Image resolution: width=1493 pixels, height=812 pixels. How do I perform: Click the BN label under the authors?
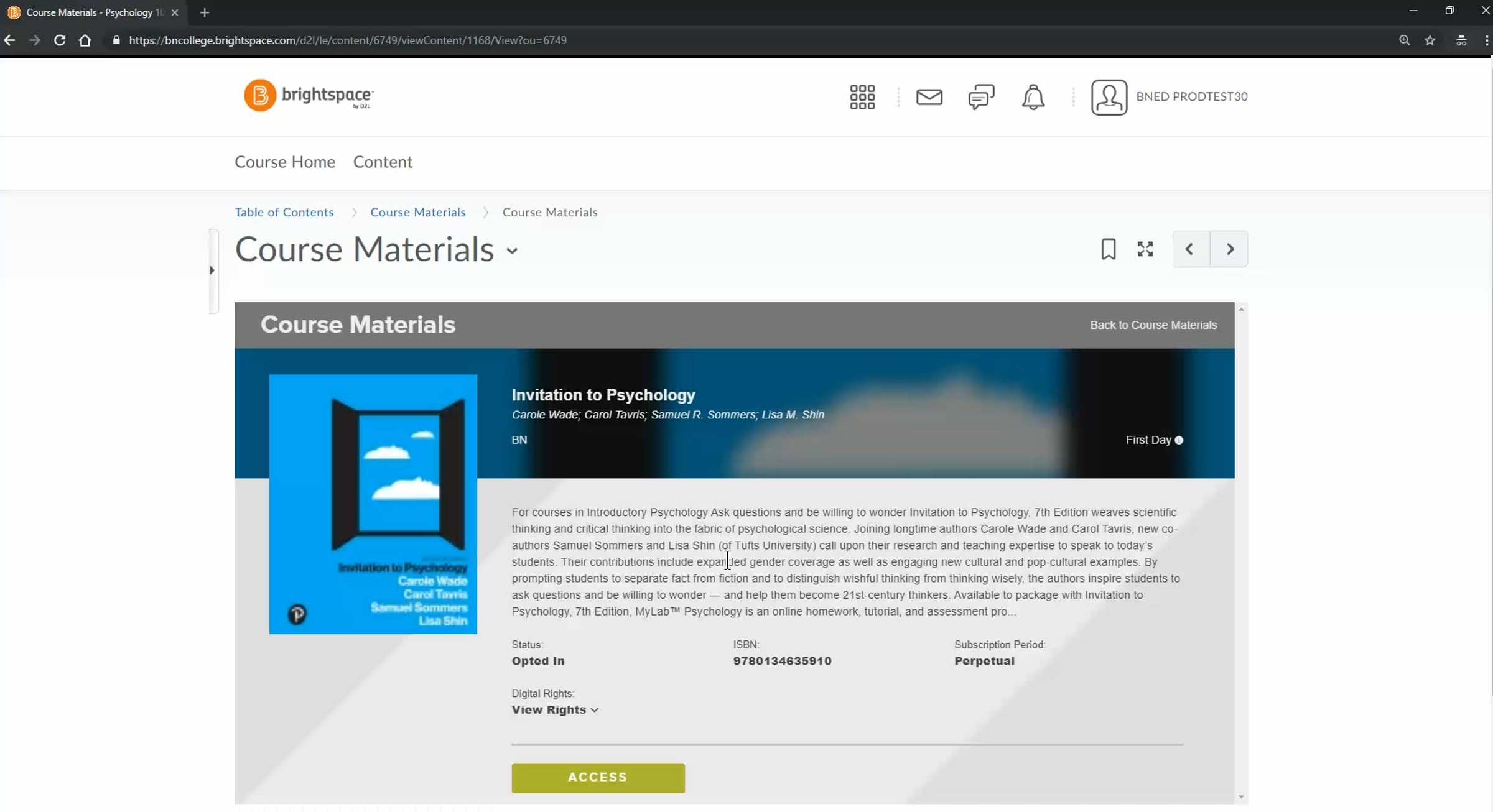coord(519,440)
